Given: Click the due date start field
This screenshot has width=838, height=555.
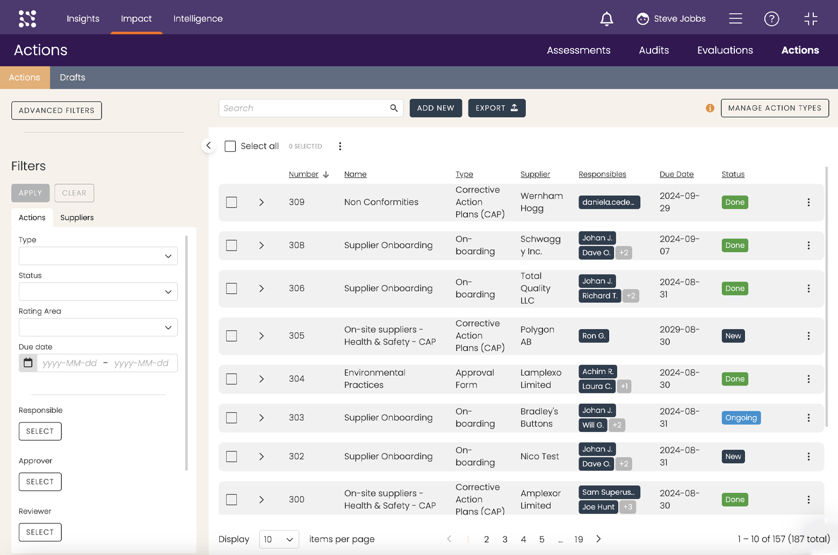Looking at the screenshot, I should coord(69,363).
